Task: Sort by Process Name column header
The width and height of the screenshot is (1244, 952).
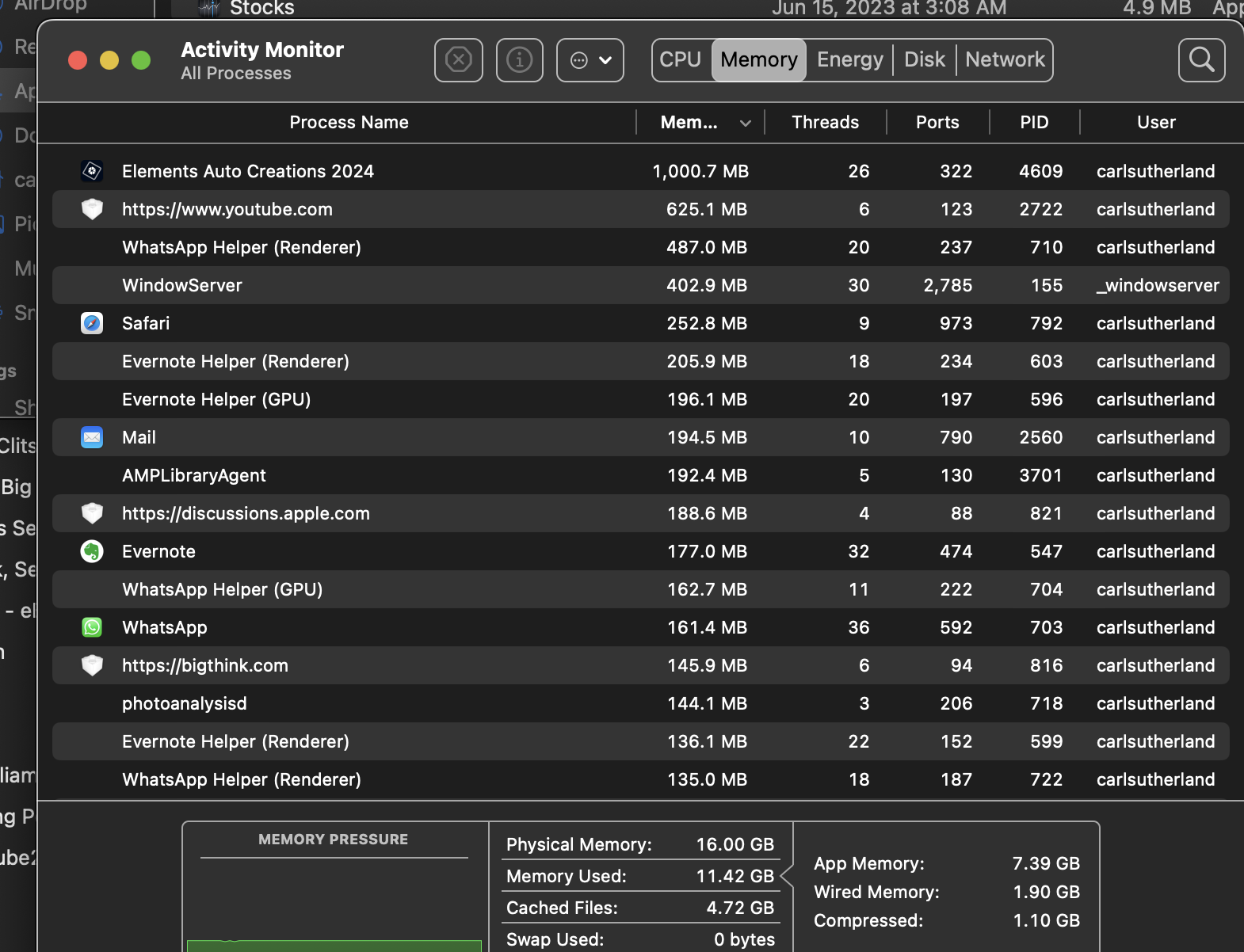Action: pyautogui.click(x=349, y=123)
